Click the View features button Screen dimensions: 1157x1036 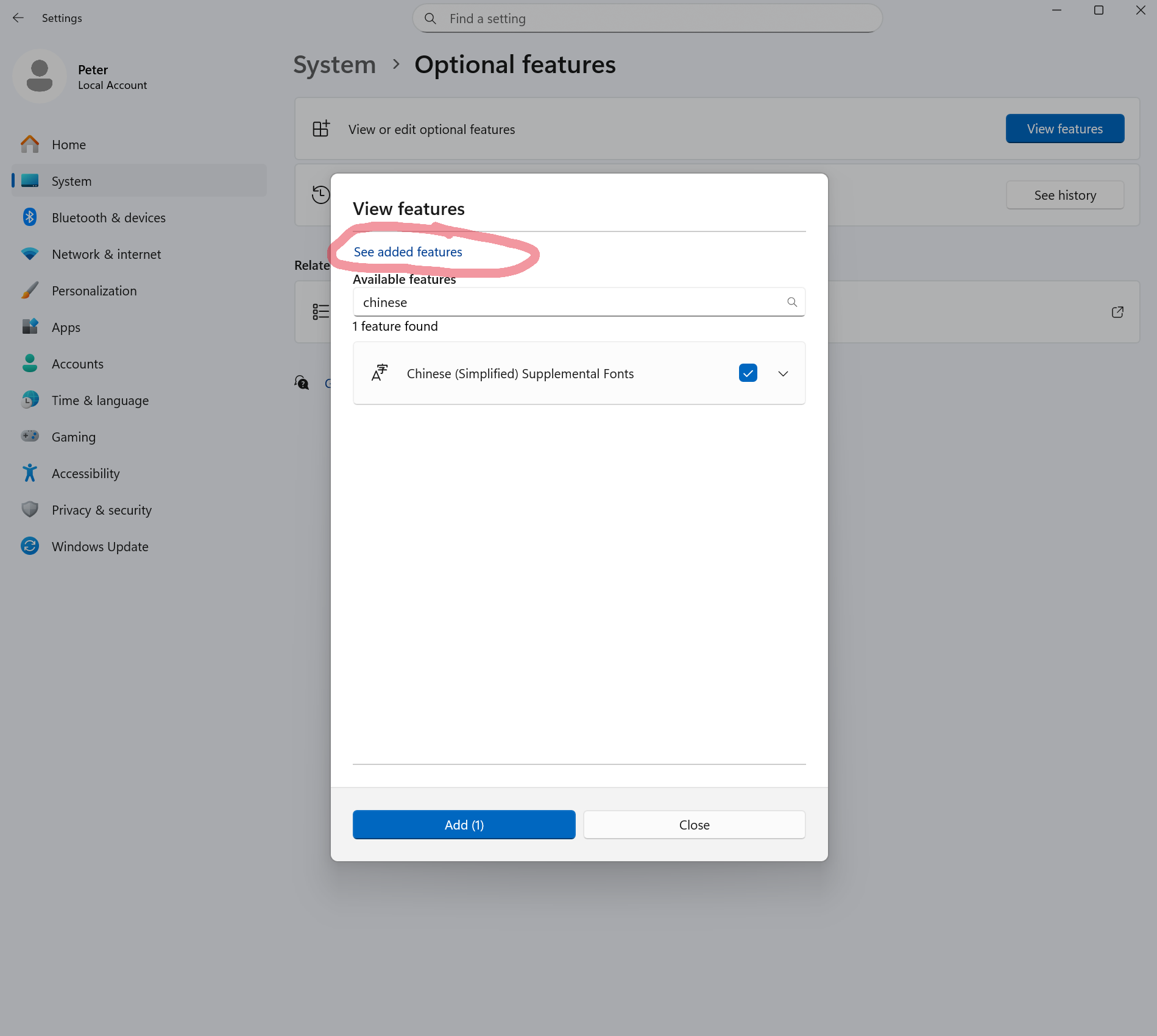pos(1064,129)
